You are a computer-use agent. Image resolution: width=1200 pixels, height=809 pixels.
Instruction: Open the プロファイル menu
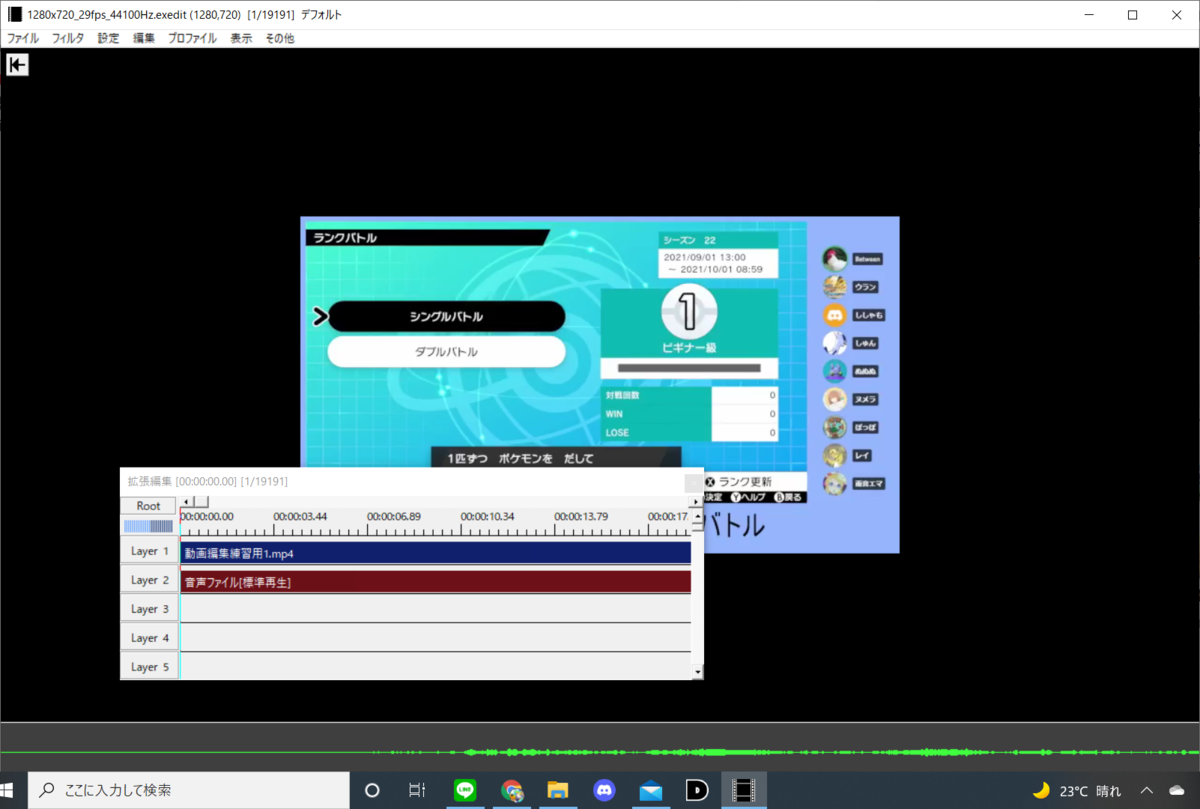192,38
